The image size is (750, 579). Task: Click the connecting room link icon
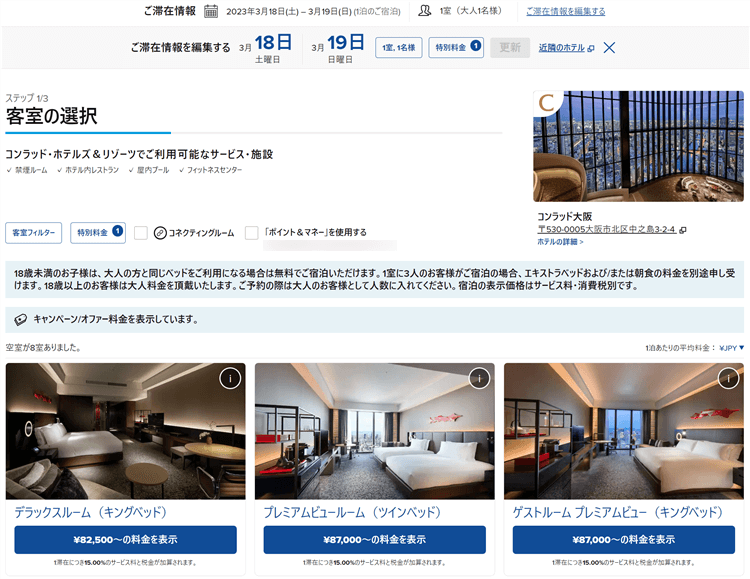point(160,233)
